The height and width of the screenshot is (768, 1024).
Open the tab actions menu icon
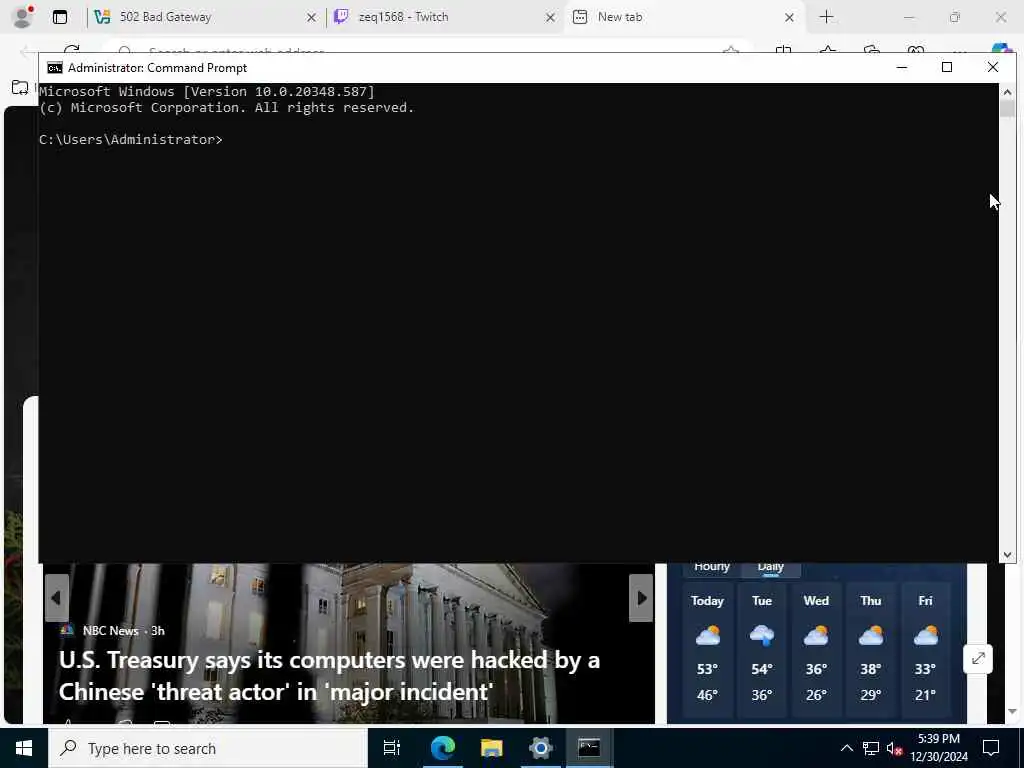point(60,18)
